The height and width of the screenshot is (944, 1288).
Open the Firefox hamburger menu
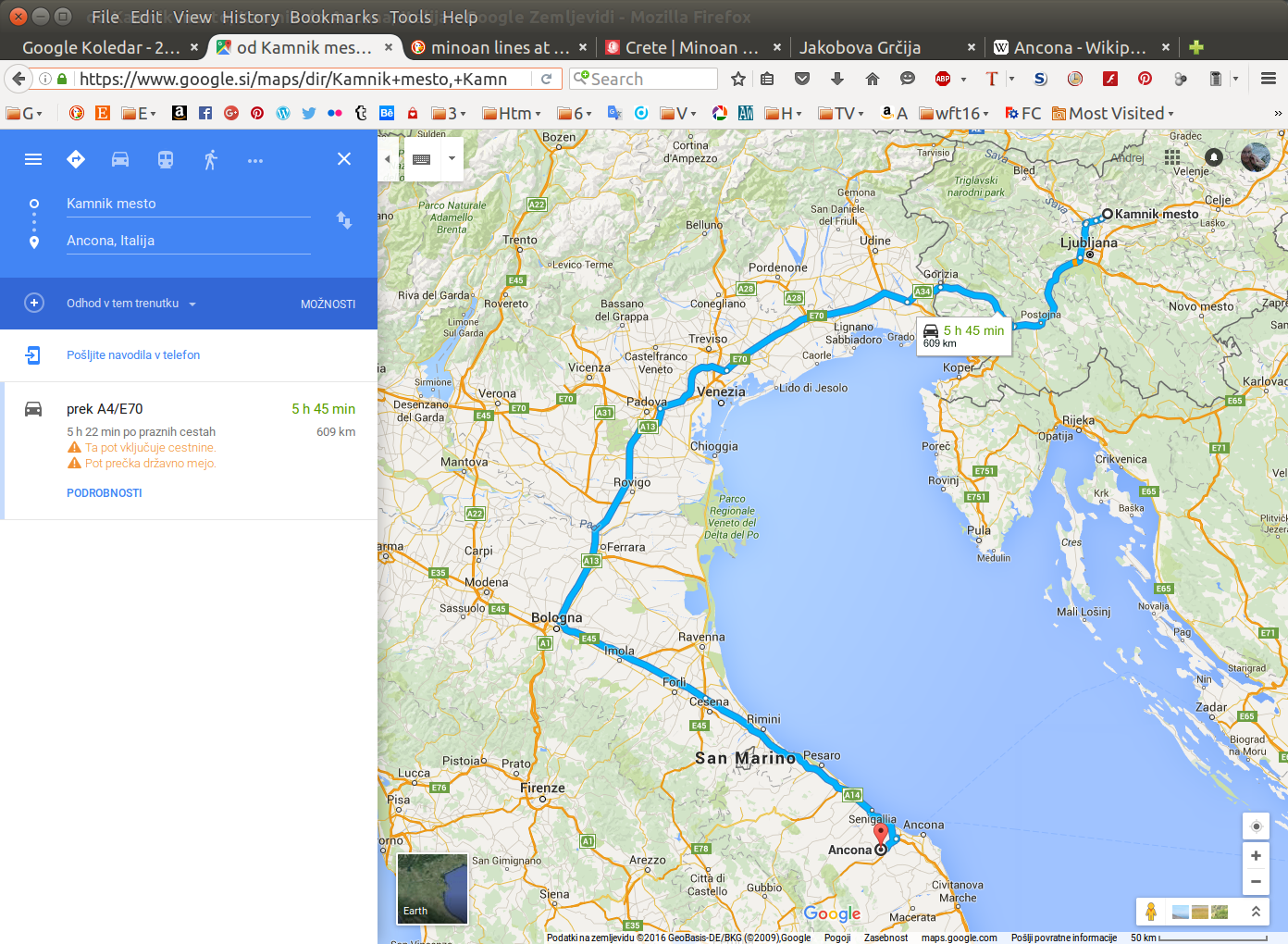point(1269,79)
